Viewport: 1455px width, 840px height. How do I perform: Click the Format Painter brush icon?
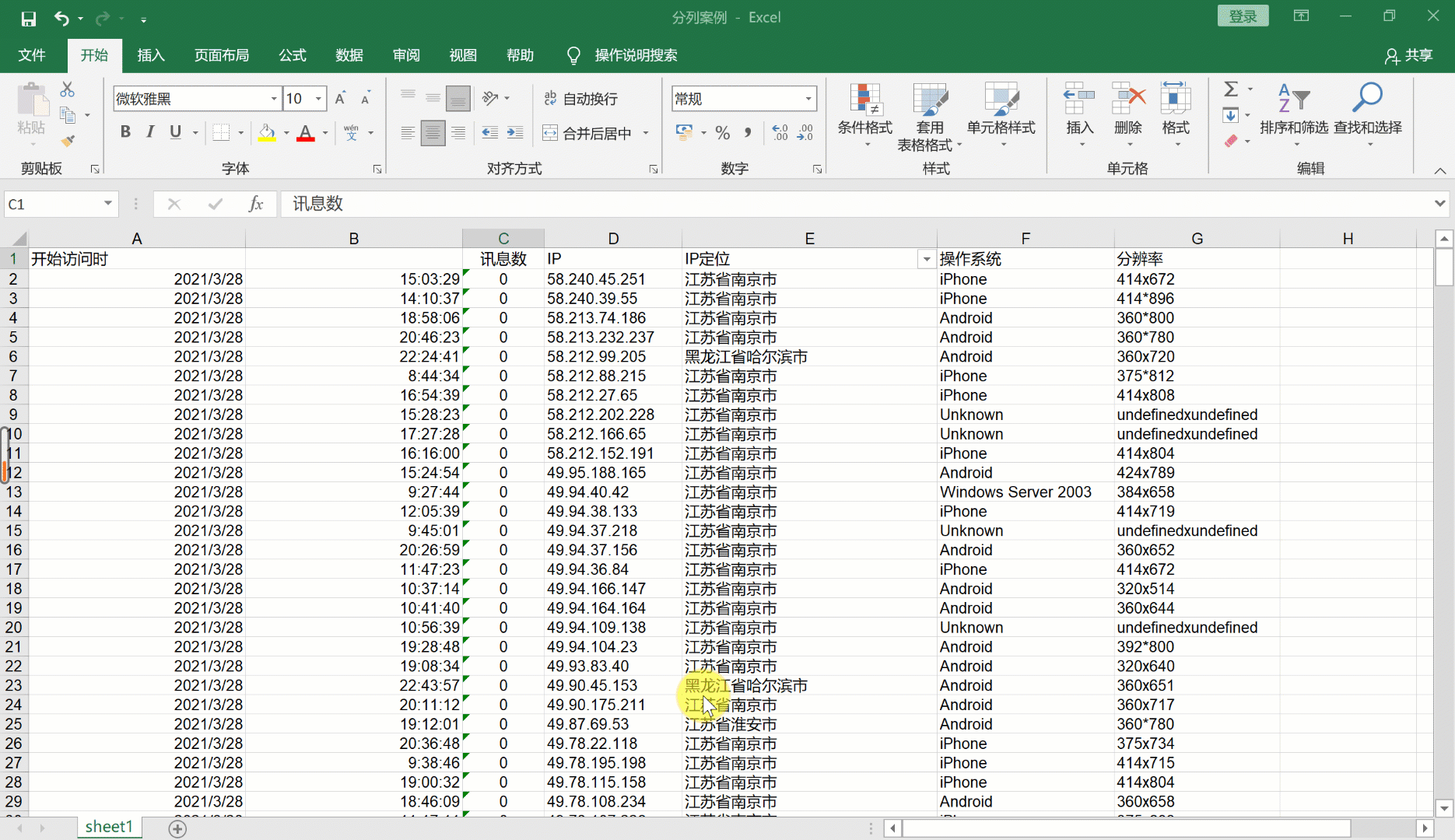[x=67, y=141]
